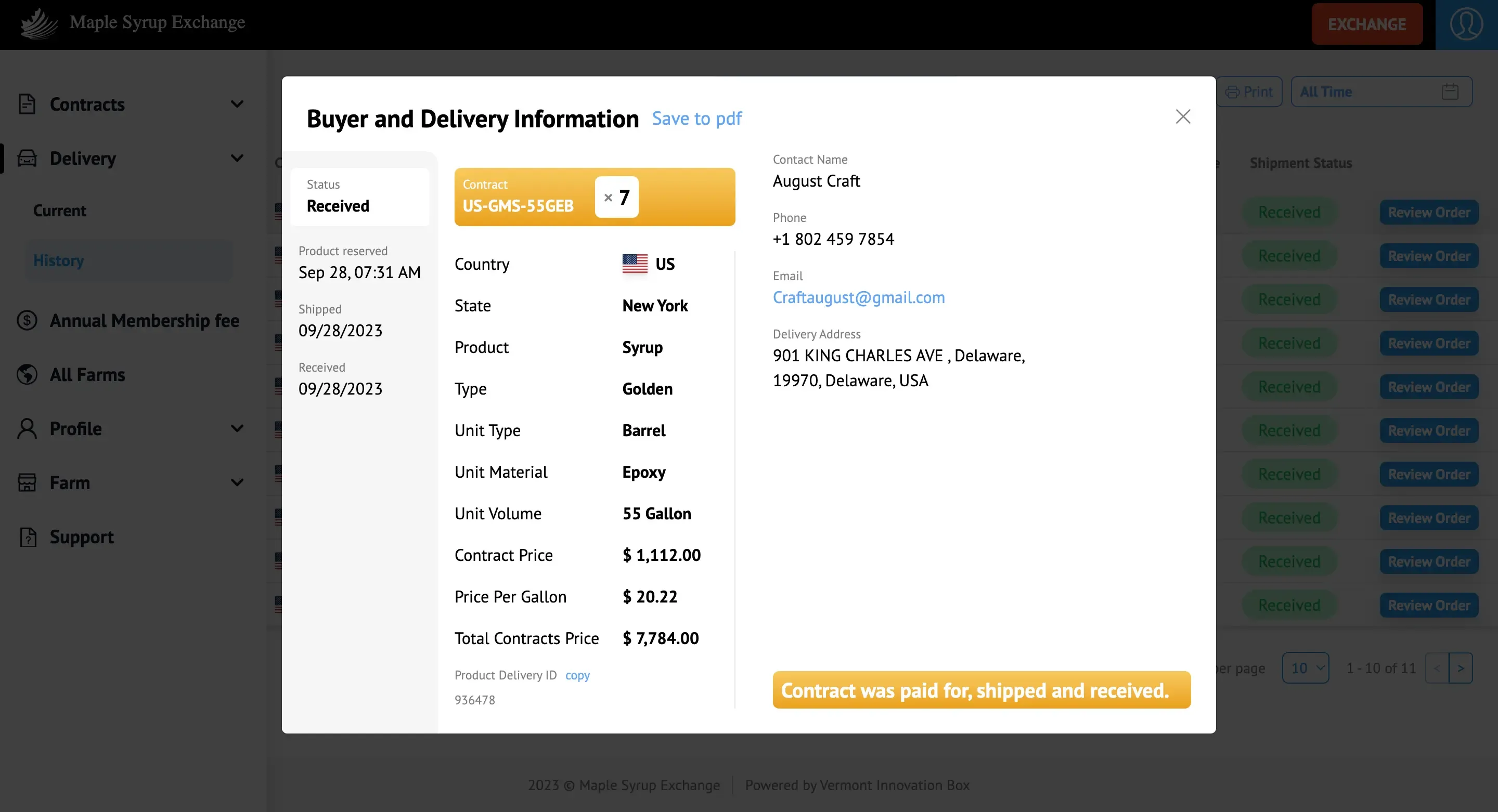Click the Profile person icon
The image size is (1498, 812).
coord(27,428)
